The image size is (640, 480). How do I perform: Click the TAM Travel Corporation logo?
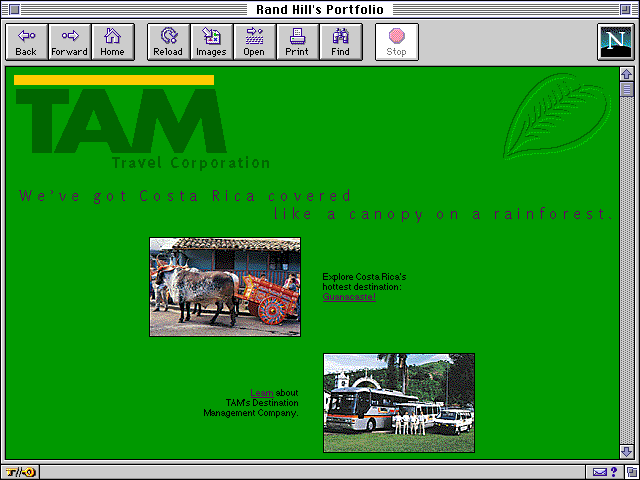[x=141, y=122]
